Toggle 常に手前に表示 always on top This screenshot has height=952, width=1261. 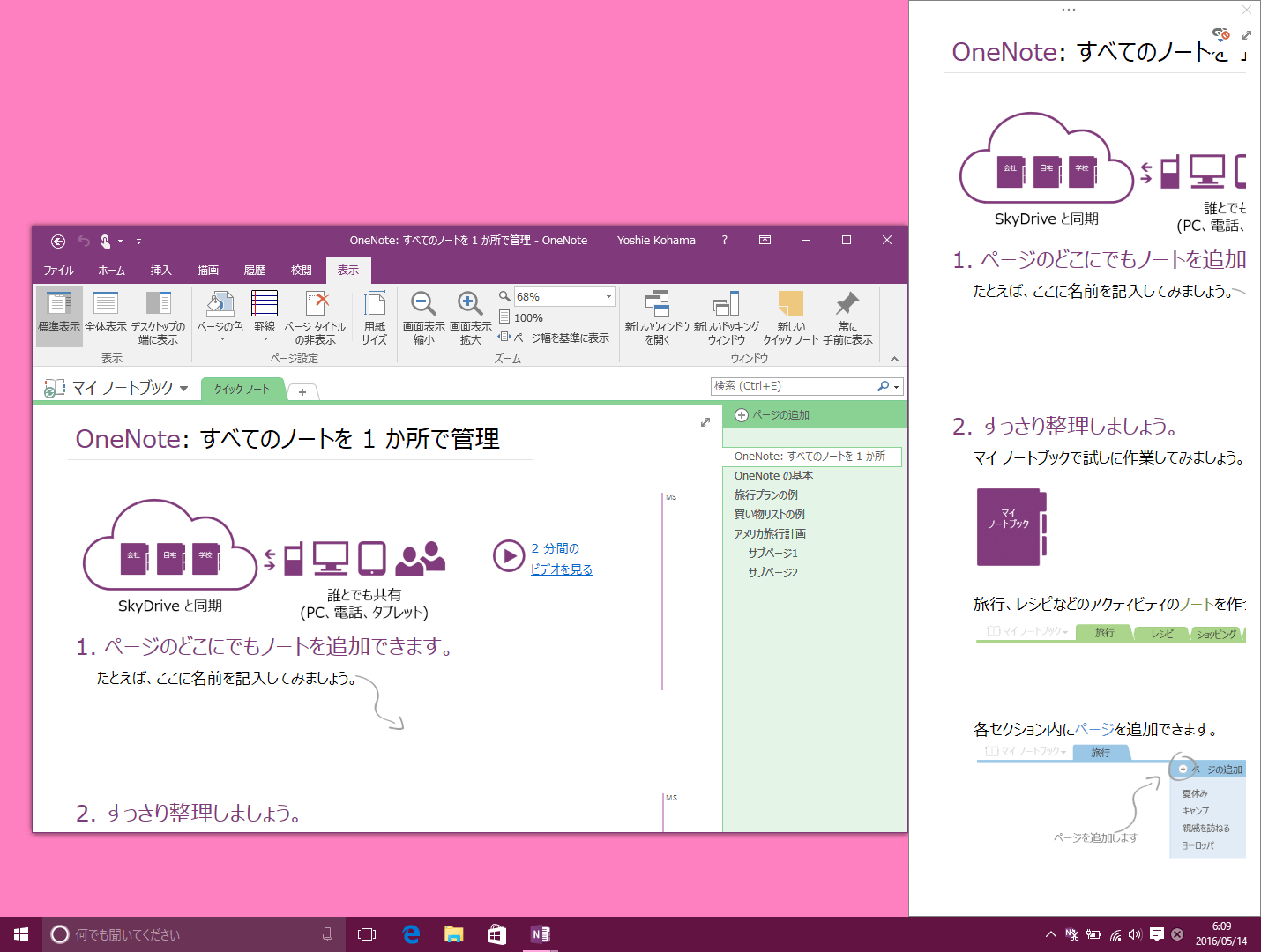[847, 316]
